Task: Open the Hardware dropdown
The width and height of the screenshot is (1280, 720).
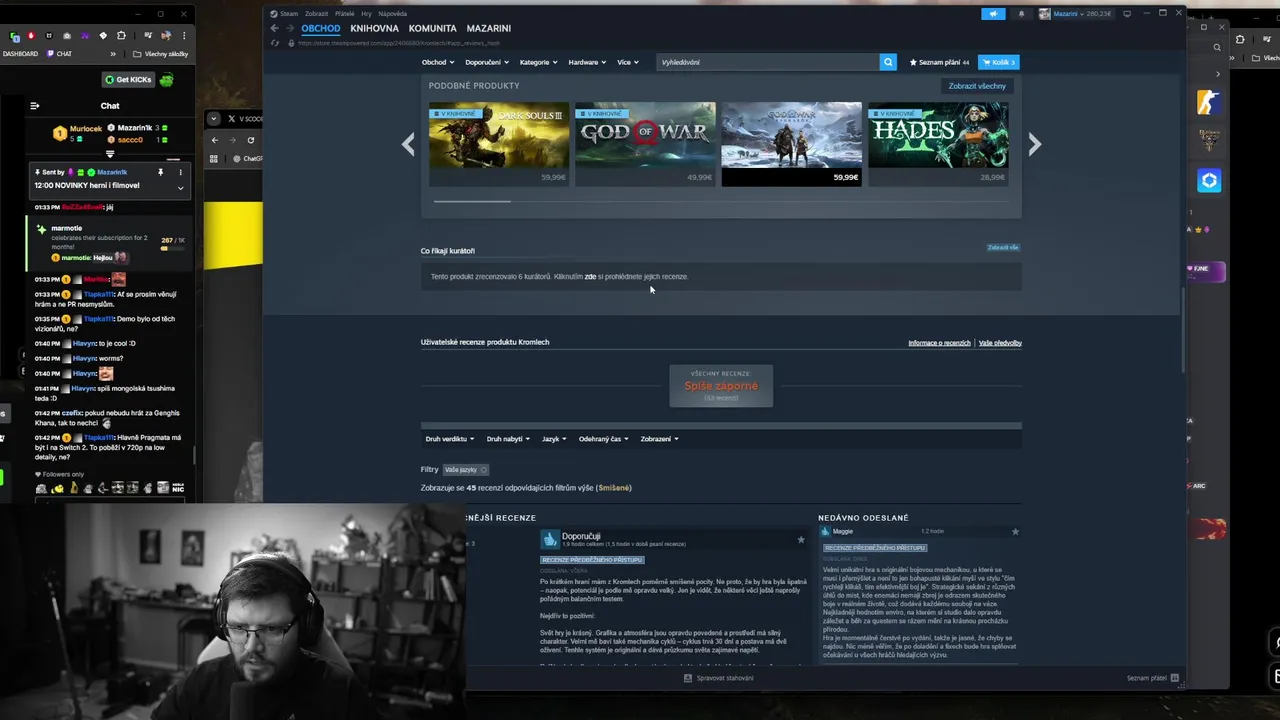Action: coord(587,62)
